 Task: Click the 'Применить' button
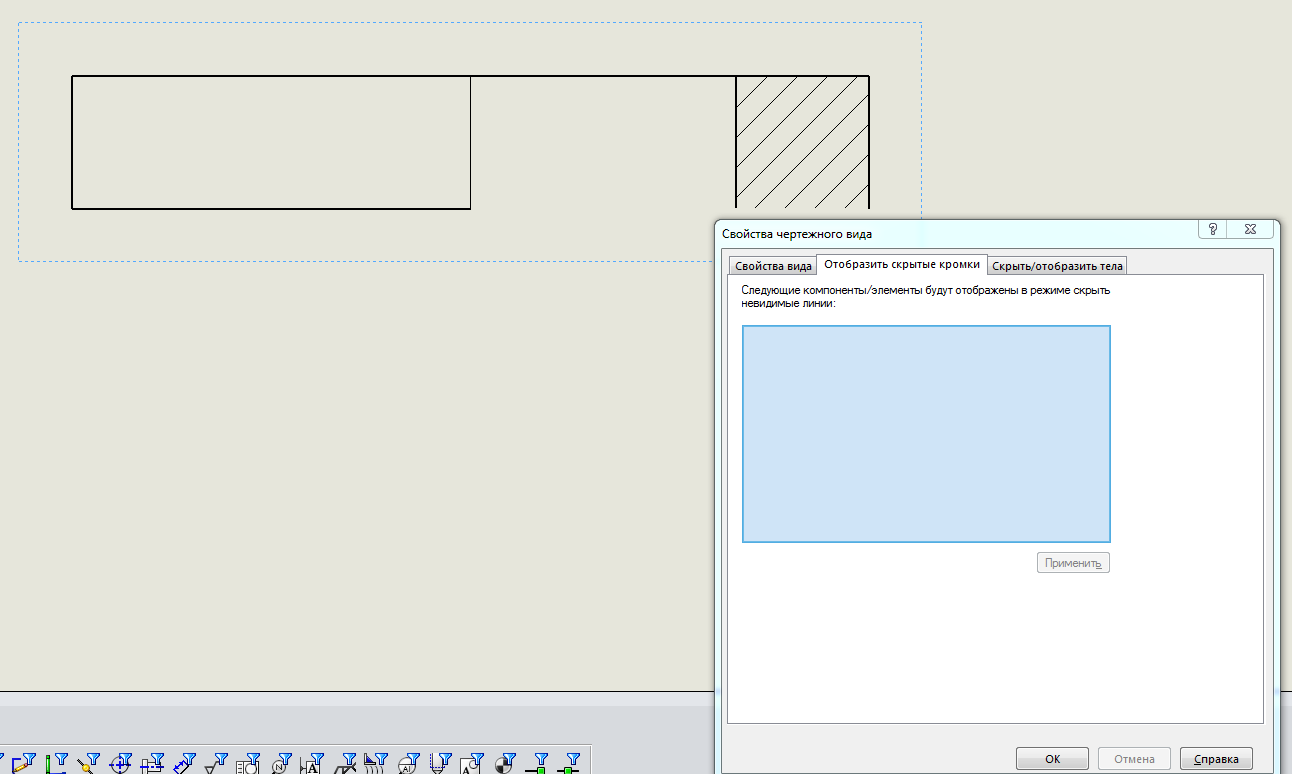click(1073, 563)
